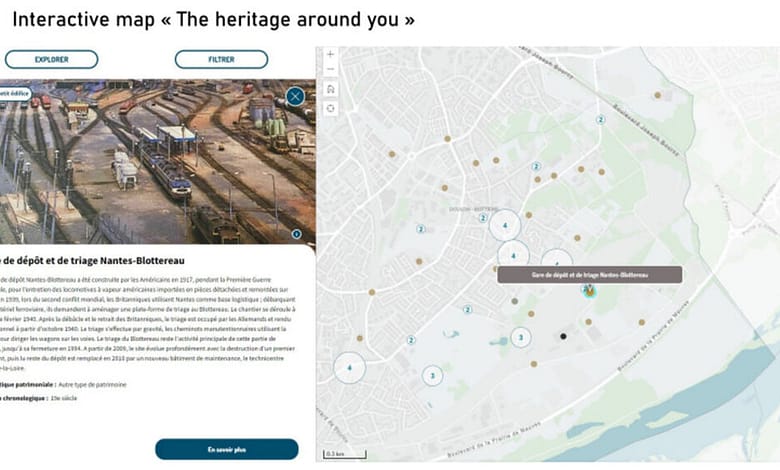Image resolution: width=780 pixels, height=470 pixels.
Task: Open the EXPLORER tab
Action: (x=51, y=60)
